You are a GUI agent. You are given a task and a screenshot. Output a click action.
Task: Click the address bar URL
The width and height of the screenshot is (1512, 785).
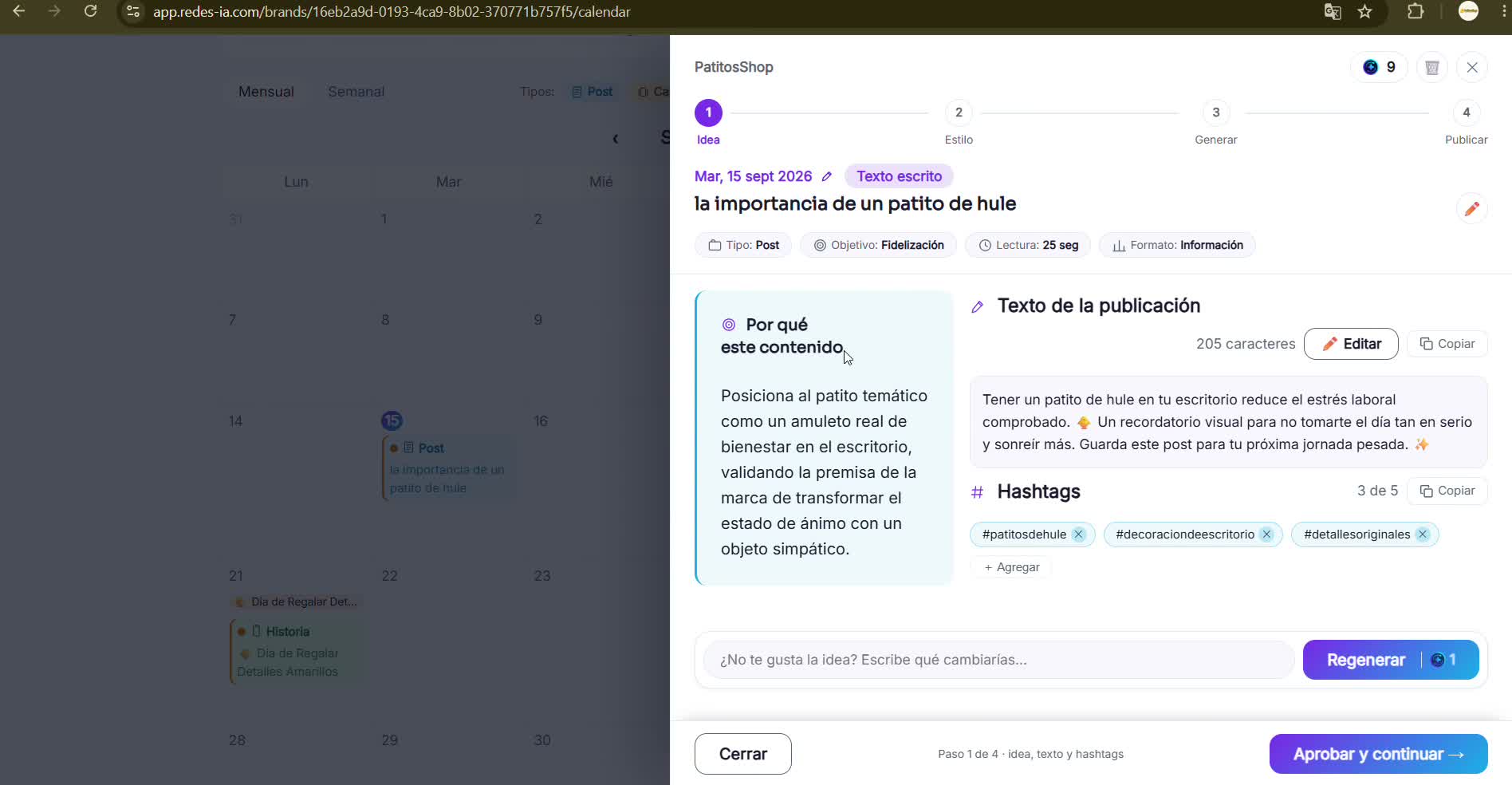(x=392, y=12)
